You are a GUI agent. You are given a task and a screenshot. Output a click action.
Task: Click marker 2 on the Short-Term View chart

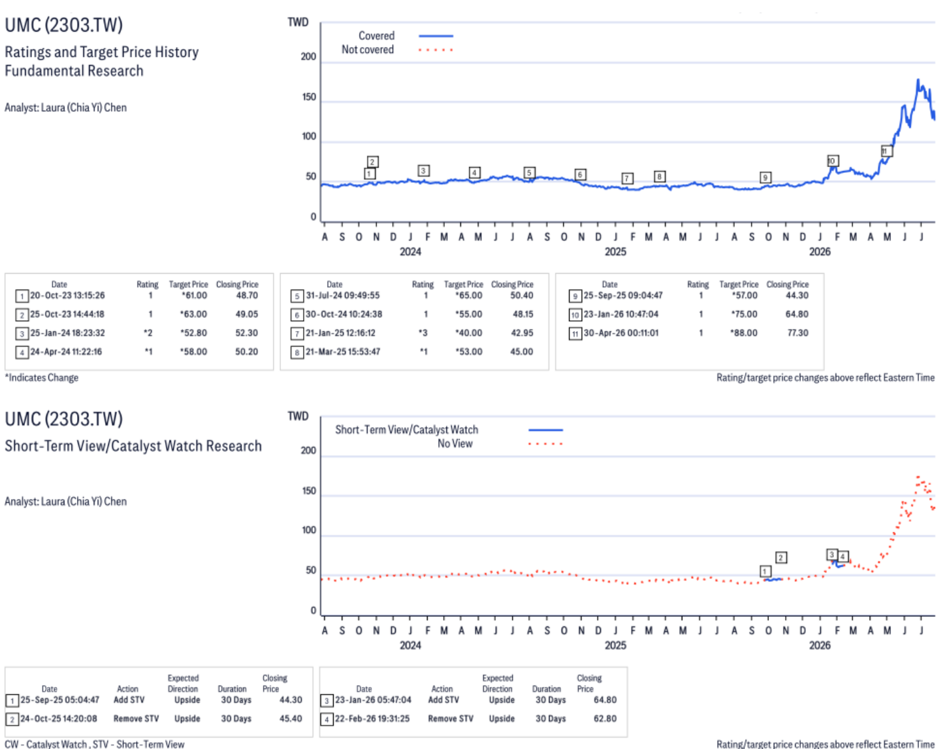point(781,558)
